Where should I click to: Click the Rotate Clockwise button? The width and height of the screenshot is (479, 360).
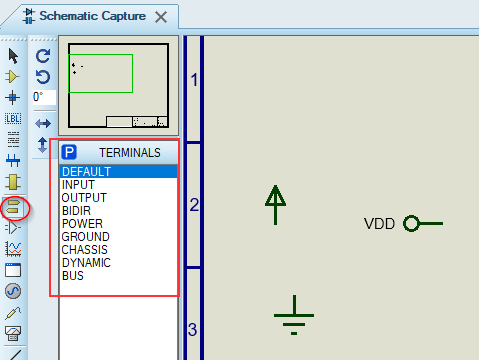click(43, 56)
